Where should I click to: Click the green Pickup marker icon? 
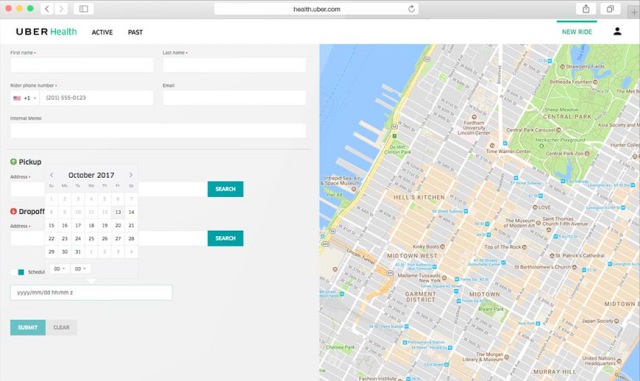click(x=13, y=162)
